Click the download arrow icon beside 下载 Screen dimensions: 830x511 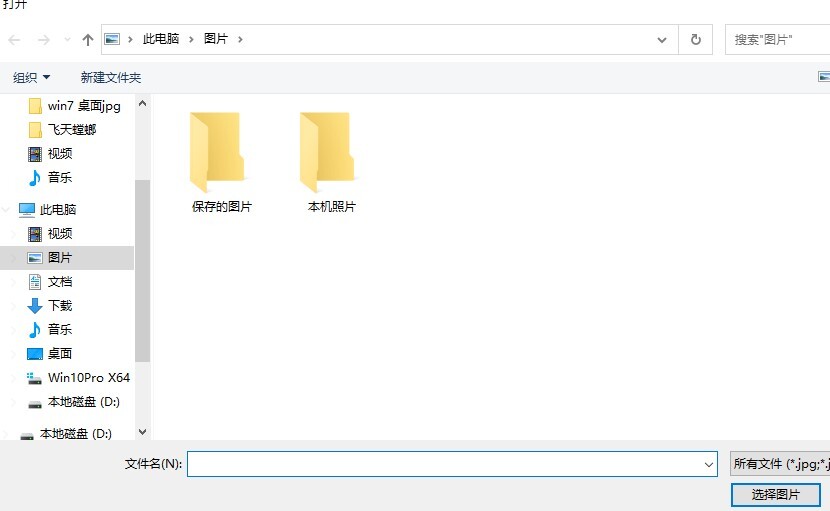click(34, 306)
